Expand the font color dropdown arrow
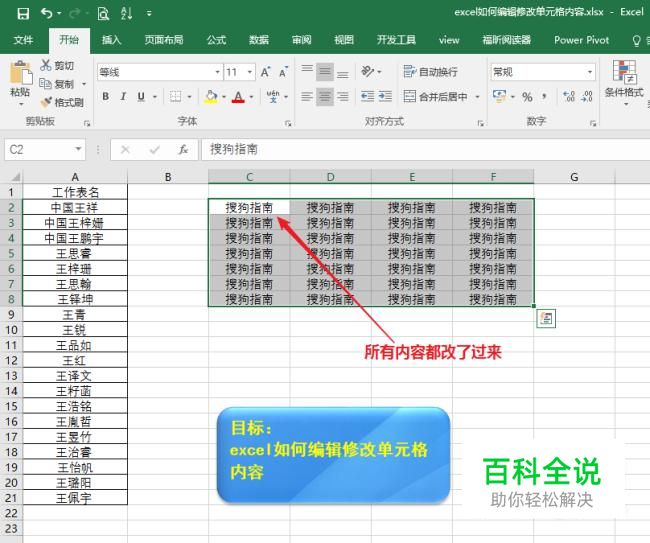Screen dimensions: 650x543 point(251,97)
